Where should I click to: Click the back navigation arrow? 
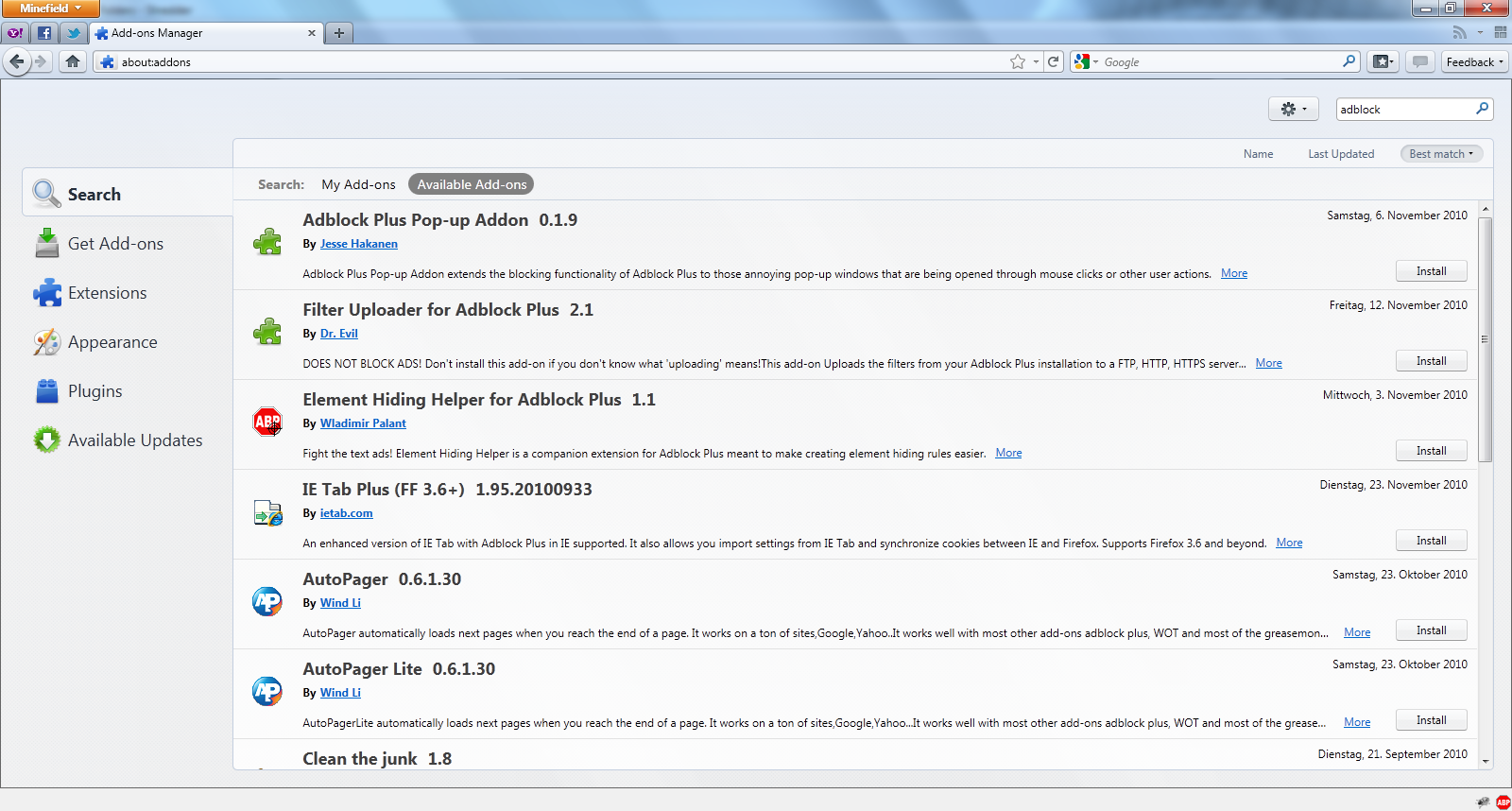coord(17,61)
